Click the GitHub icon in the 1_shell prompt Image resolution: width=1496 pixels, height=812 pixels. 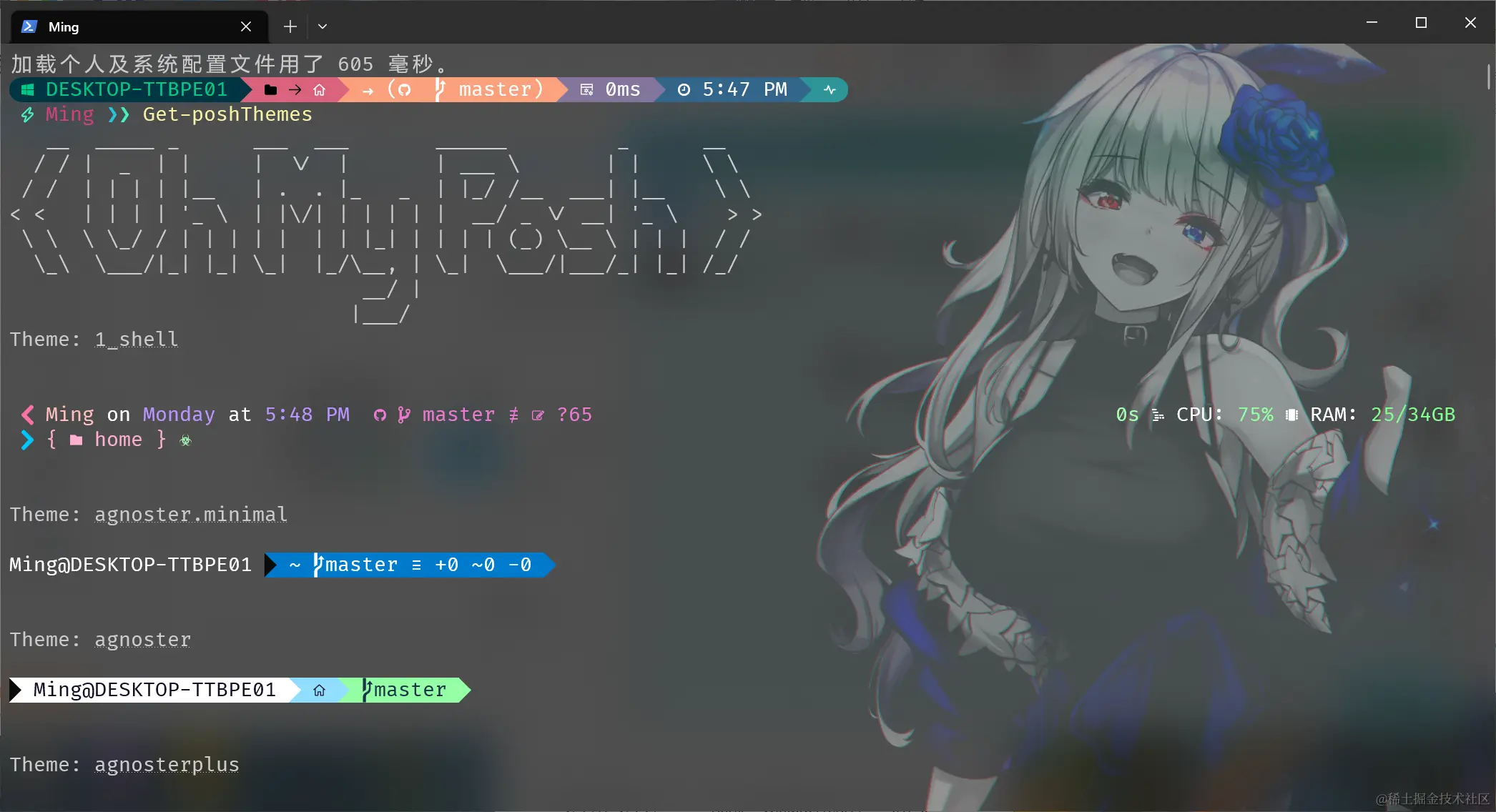tap(380, 415)
